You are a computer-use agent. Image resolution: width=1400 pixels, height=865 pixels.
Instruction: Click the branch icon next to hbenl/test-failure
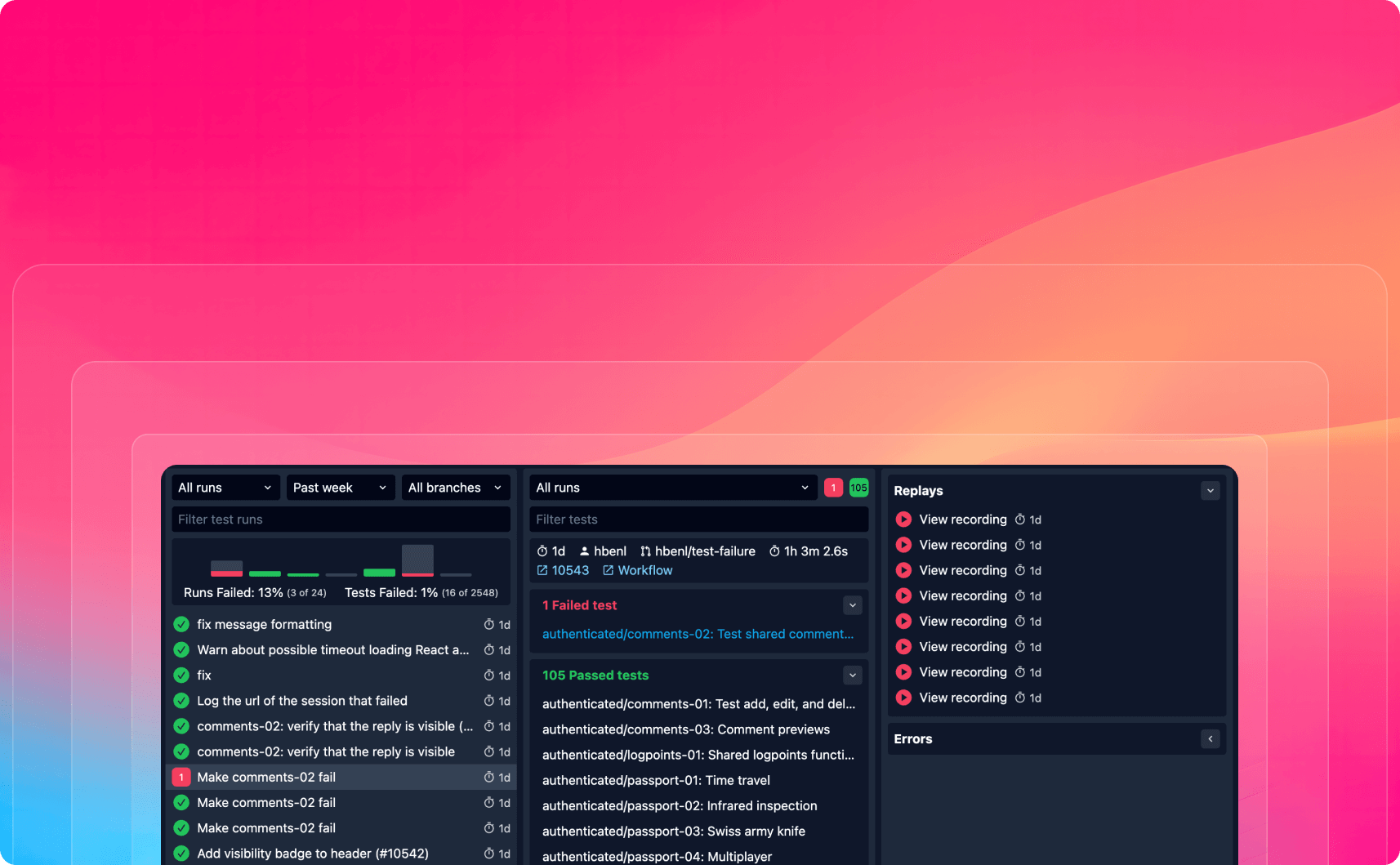pyautogui.click(x=645, y=552)
